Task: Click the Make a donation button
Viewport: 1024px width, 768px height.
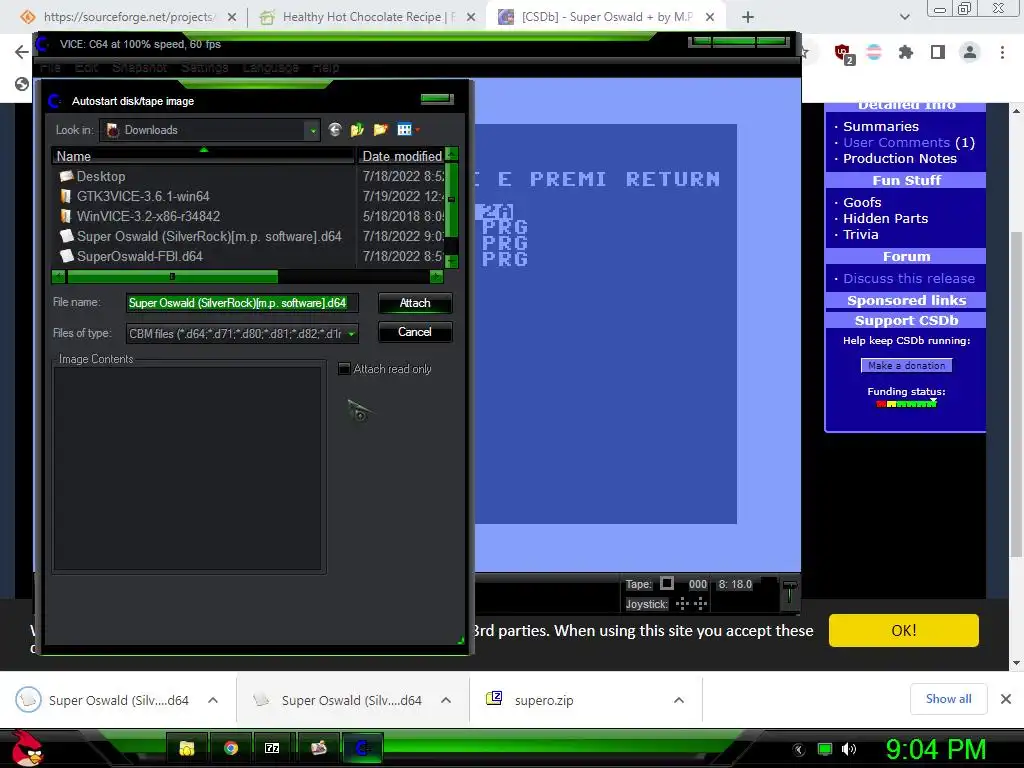Action: [x=906, y=366]
